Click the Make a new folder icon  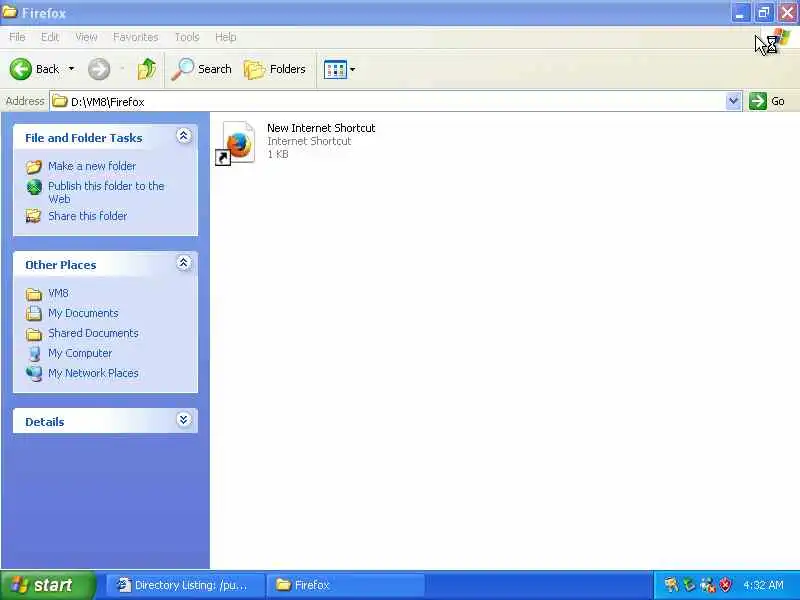[34, 167]
